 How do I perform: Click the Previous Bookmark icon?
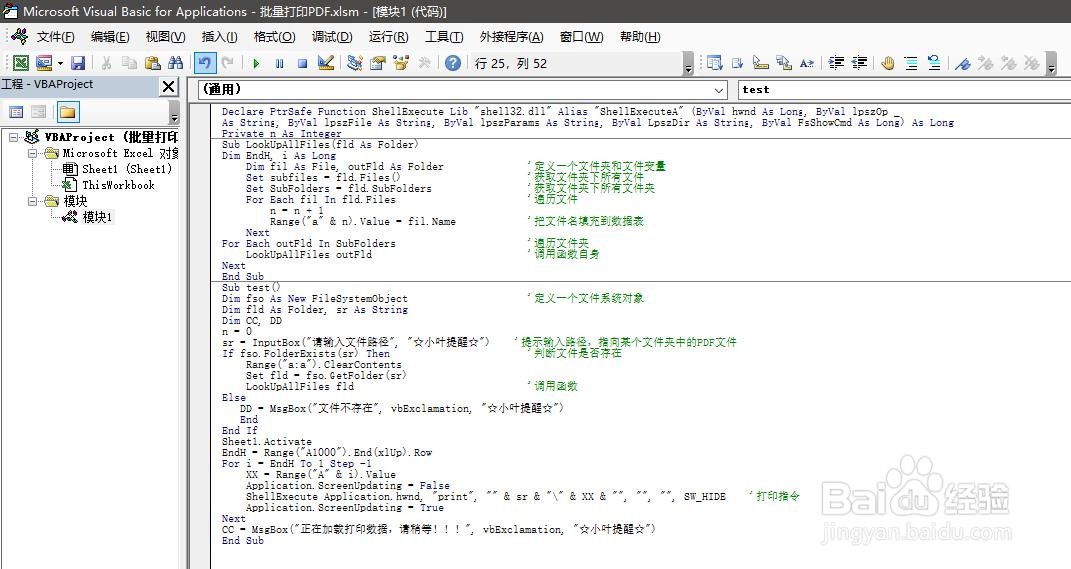pos(1009,63)
